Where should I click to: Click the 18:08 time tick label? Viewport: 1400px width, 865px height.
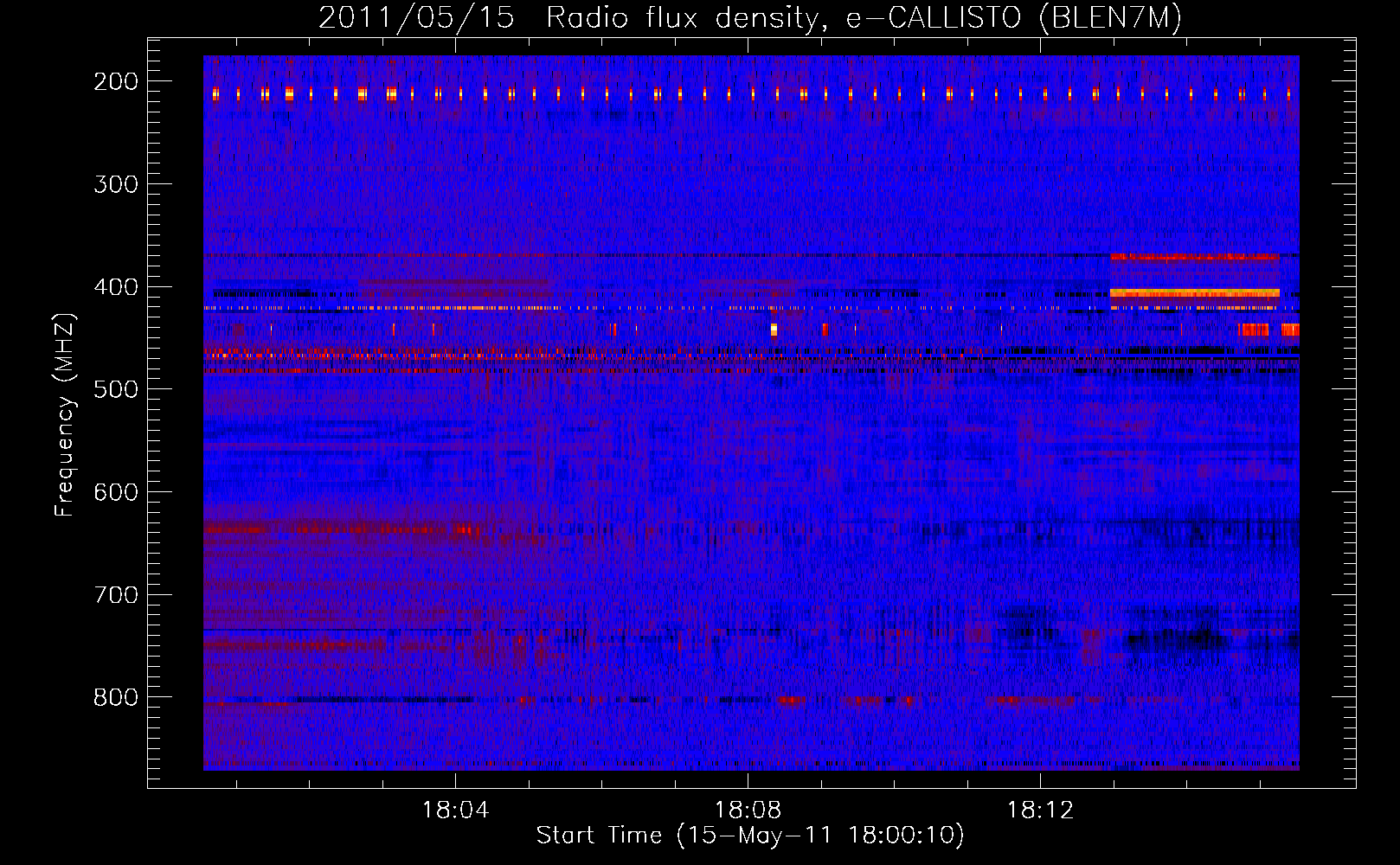(748, 811)
